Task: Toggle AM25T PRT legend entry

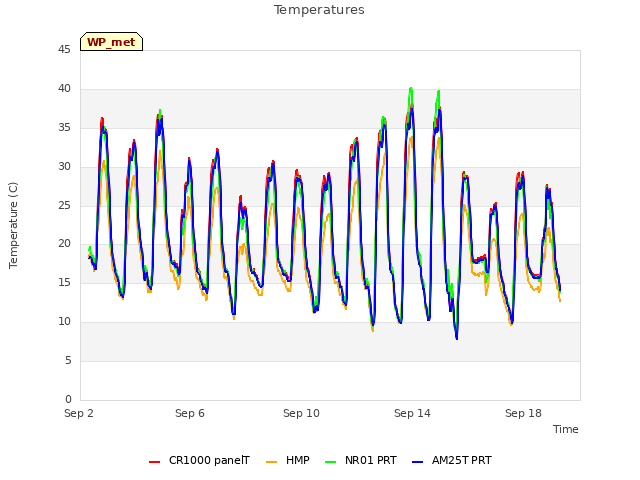Action: pyautogui.click(x=452, y=460)
